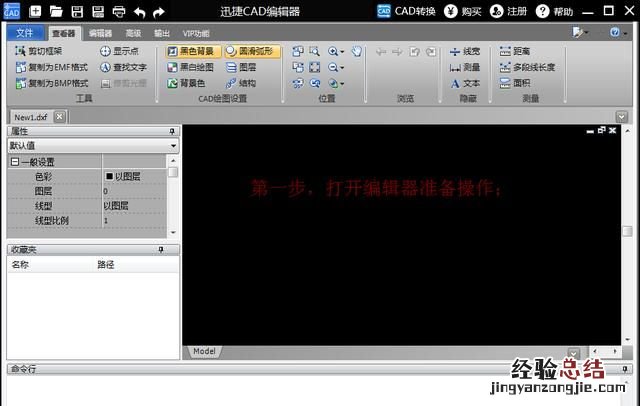640x406 pixels.
Task: Click the 帮助 question mark icon
Action: 554,11
